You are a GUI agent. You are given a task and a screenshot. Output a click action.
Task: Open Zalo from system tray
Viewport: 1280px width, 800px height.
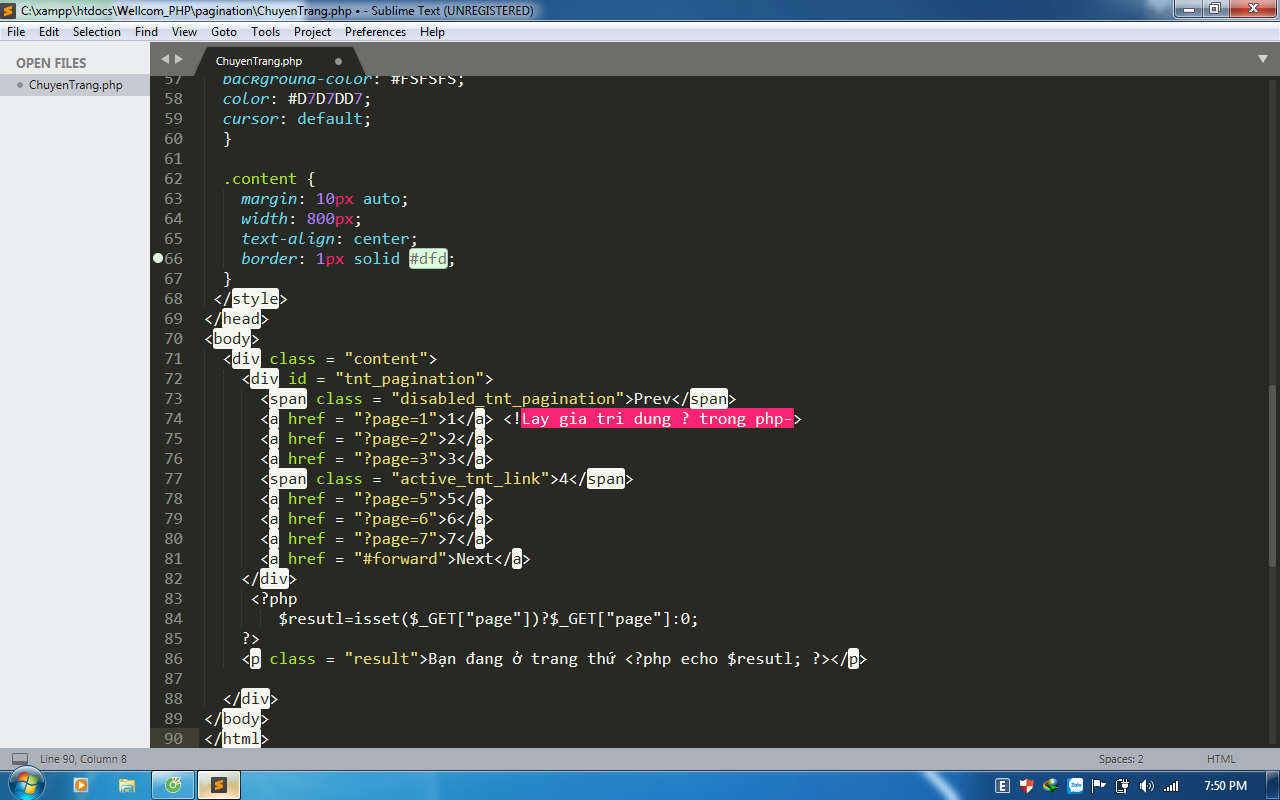(x=1075, y=786)
